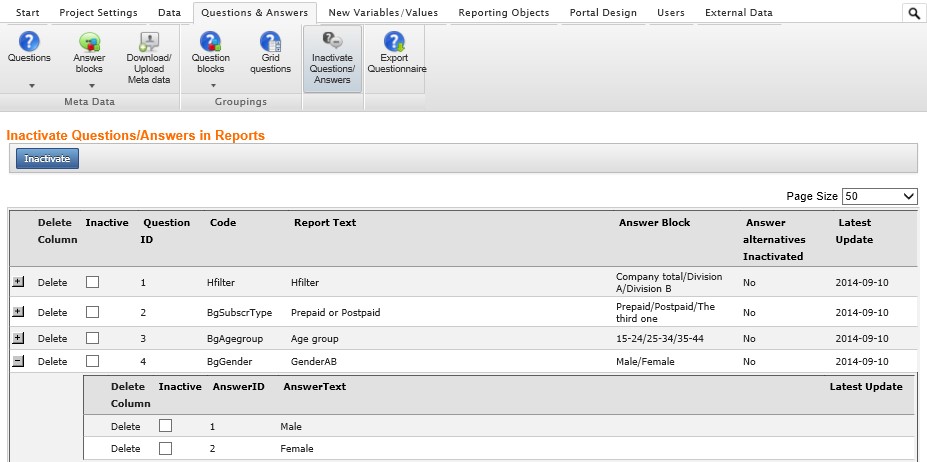927x462 pixels.
Task: Select the 'Age group' report text cell
Action: pyautogui.click(x=315, y=339)
